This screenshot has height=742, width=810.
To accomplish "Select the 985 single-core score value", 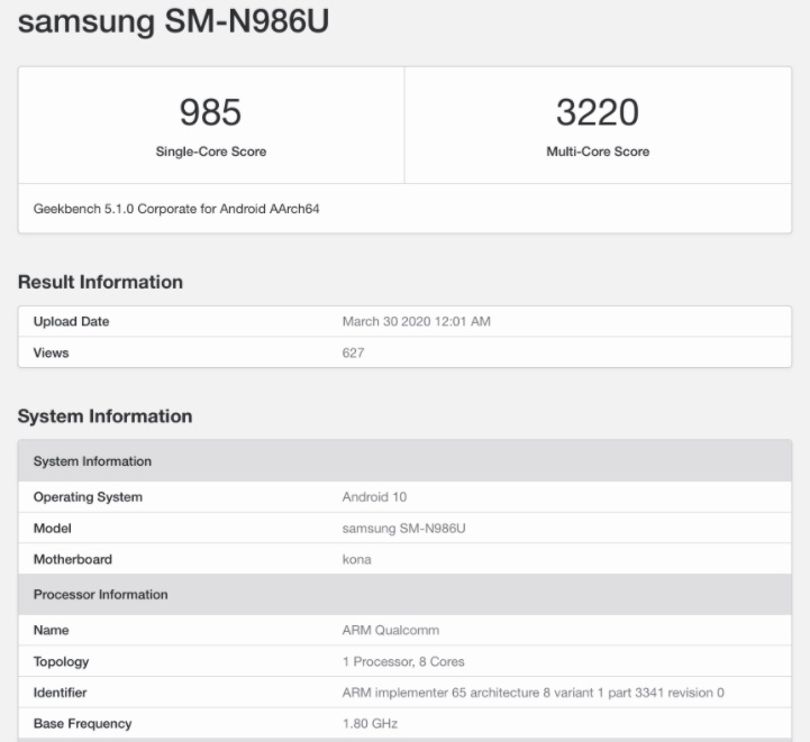I will pos(210,112).
